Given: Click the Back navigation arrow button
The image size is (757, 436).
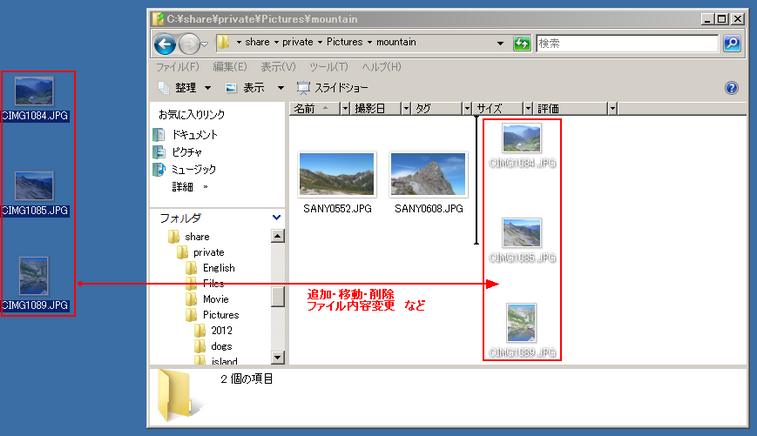Looking at the screenshot, I should point(166,44).
